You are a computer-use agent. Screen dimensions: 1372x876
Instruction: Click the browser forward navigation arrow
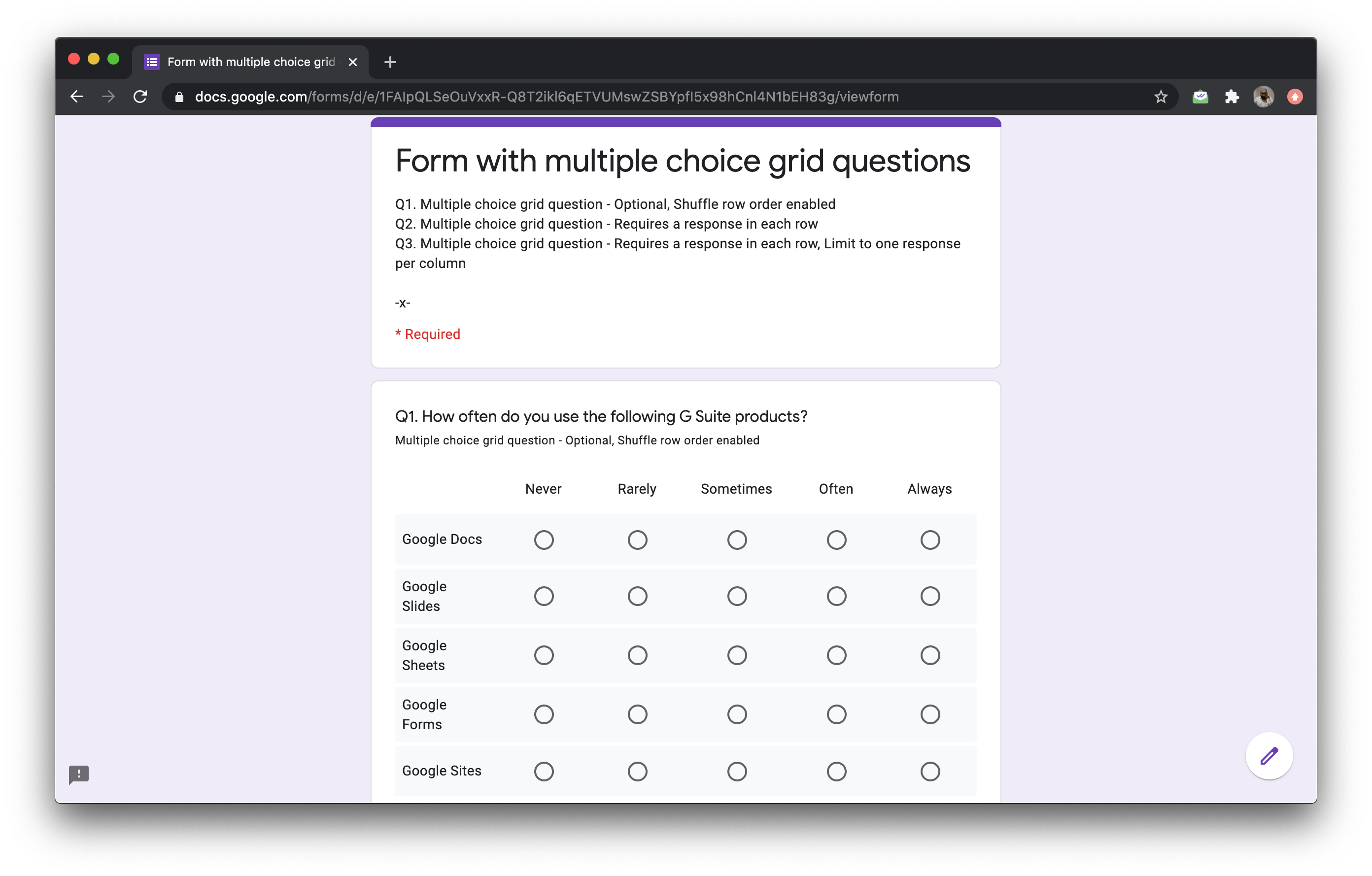coord(110,97)
